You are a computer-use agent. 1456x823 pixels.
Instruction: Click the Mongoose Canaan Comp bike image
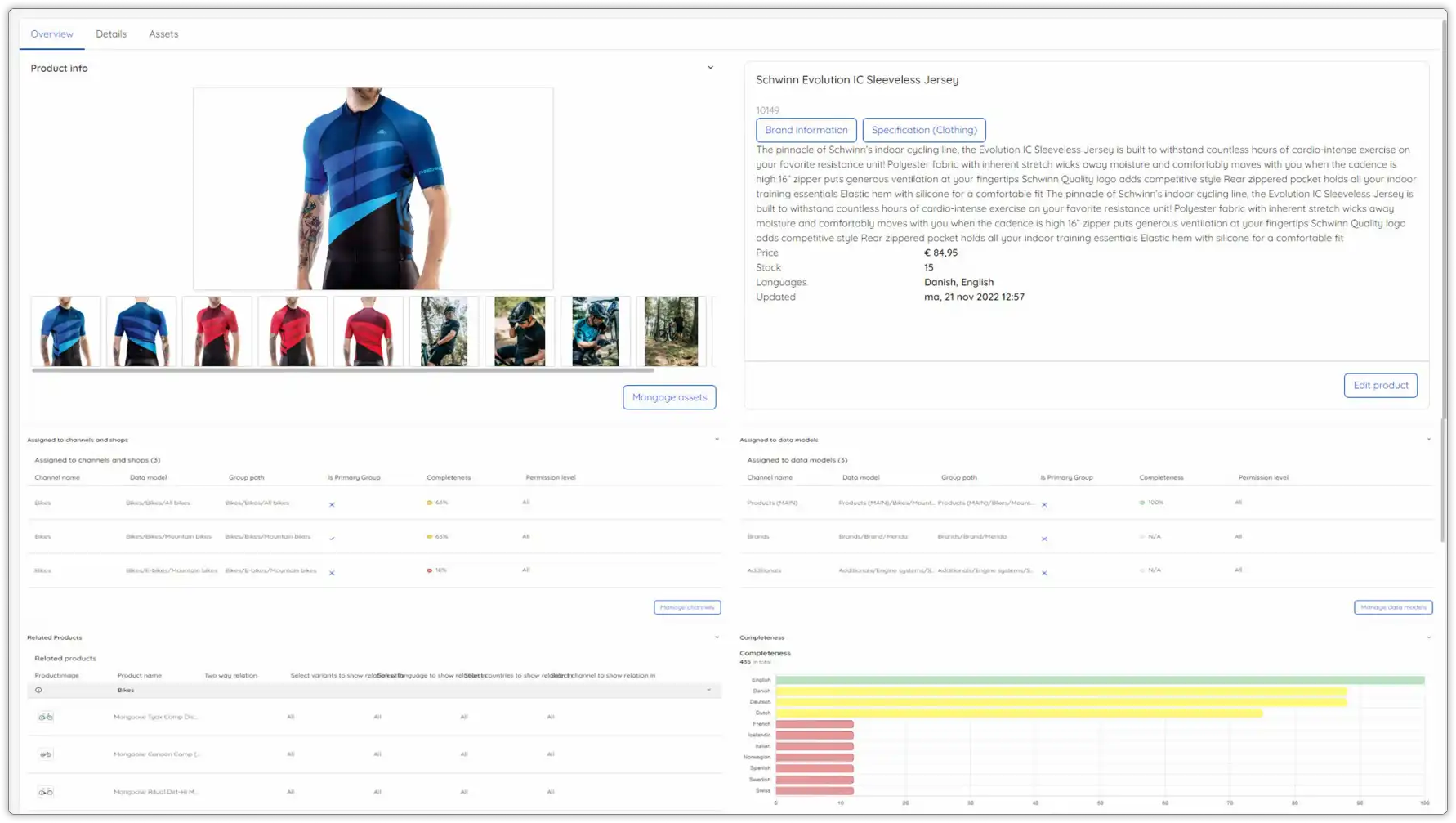coord(46,754)
